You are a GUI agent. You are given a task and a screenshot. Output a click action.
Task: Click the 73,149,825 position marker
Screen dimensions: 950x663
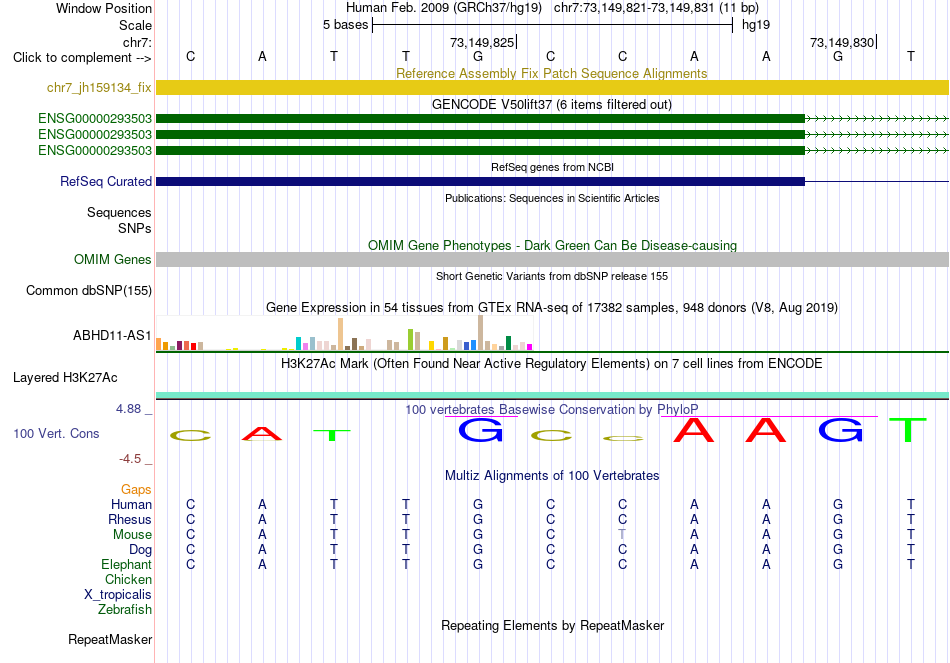point(483,42)
